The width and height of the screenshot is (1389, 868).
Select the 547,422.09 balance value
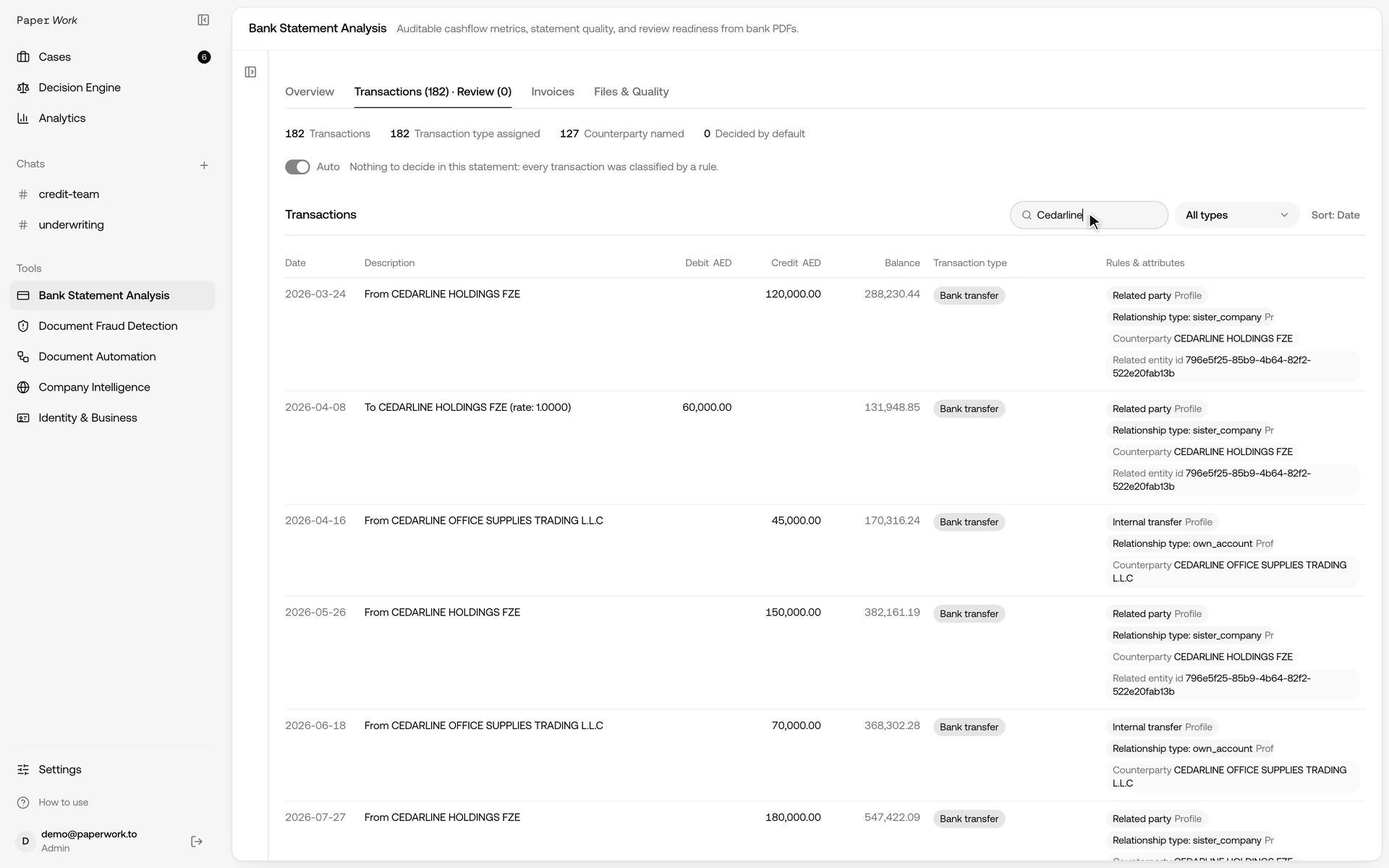point(892,818)
